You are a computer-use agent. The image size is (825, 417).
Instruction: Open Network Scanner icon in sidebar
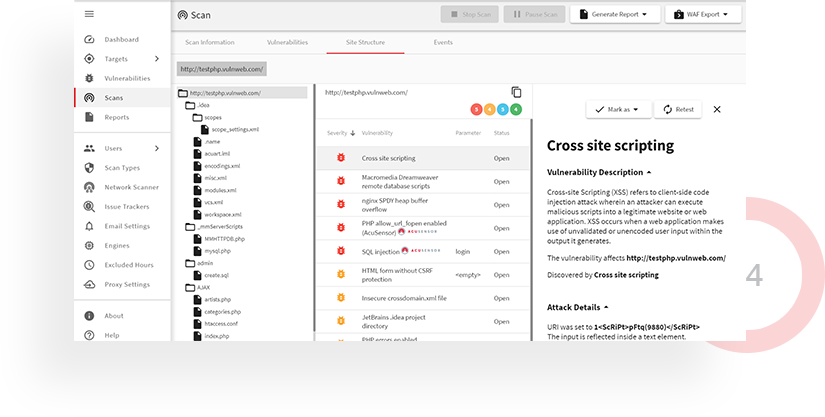[x=89, y=187]
